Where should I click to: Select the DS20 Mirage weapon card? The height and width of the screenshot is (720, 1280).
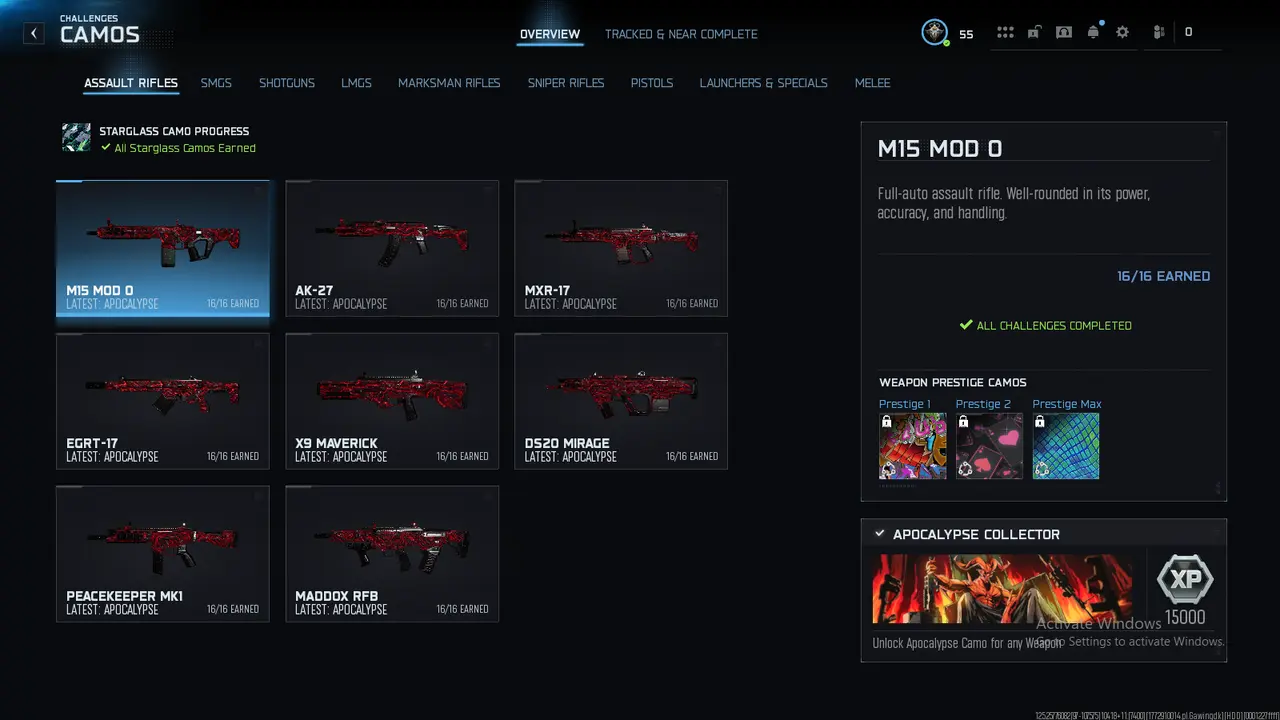[x=621, y=401]
